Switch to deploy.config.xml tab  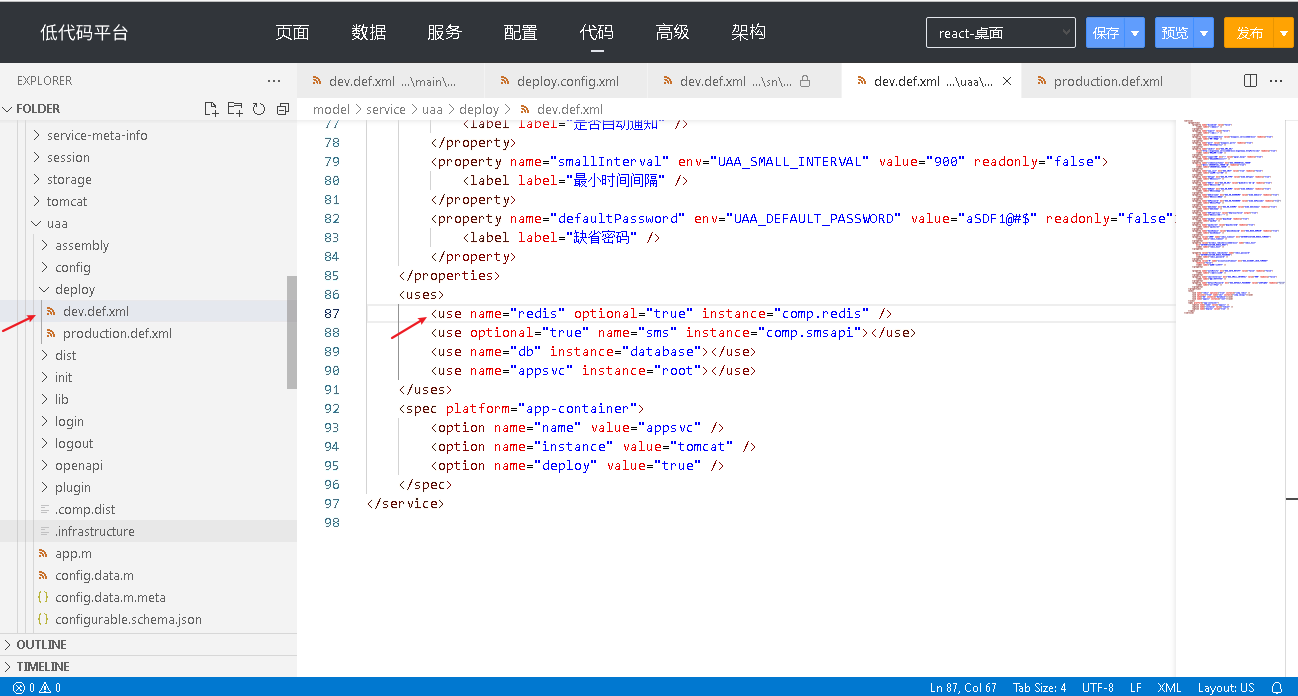pyautogui.click(x=567, y=82)
